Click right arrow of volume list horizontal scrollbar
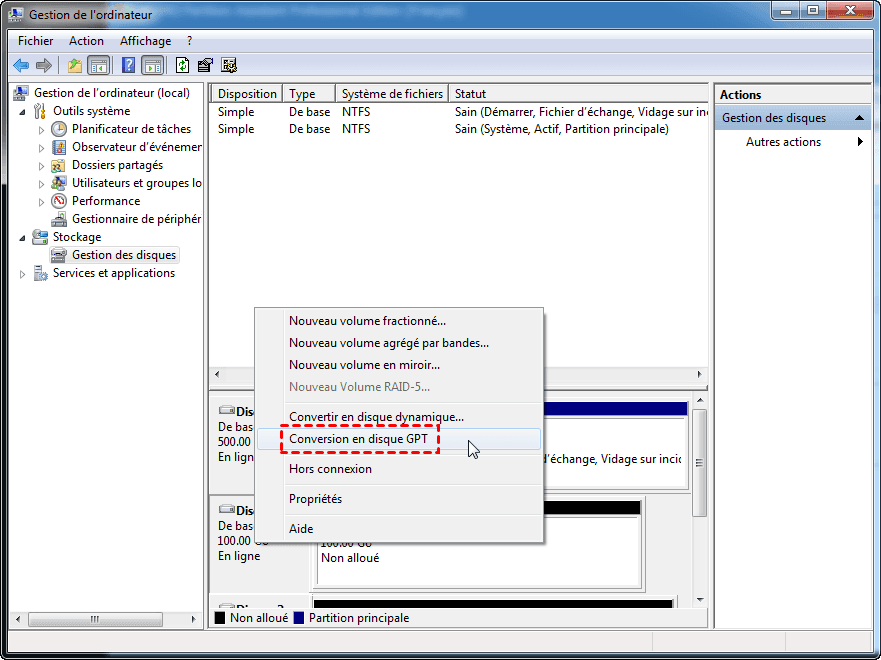The width and height of the screenshot is (881, 660). (700, 374)
